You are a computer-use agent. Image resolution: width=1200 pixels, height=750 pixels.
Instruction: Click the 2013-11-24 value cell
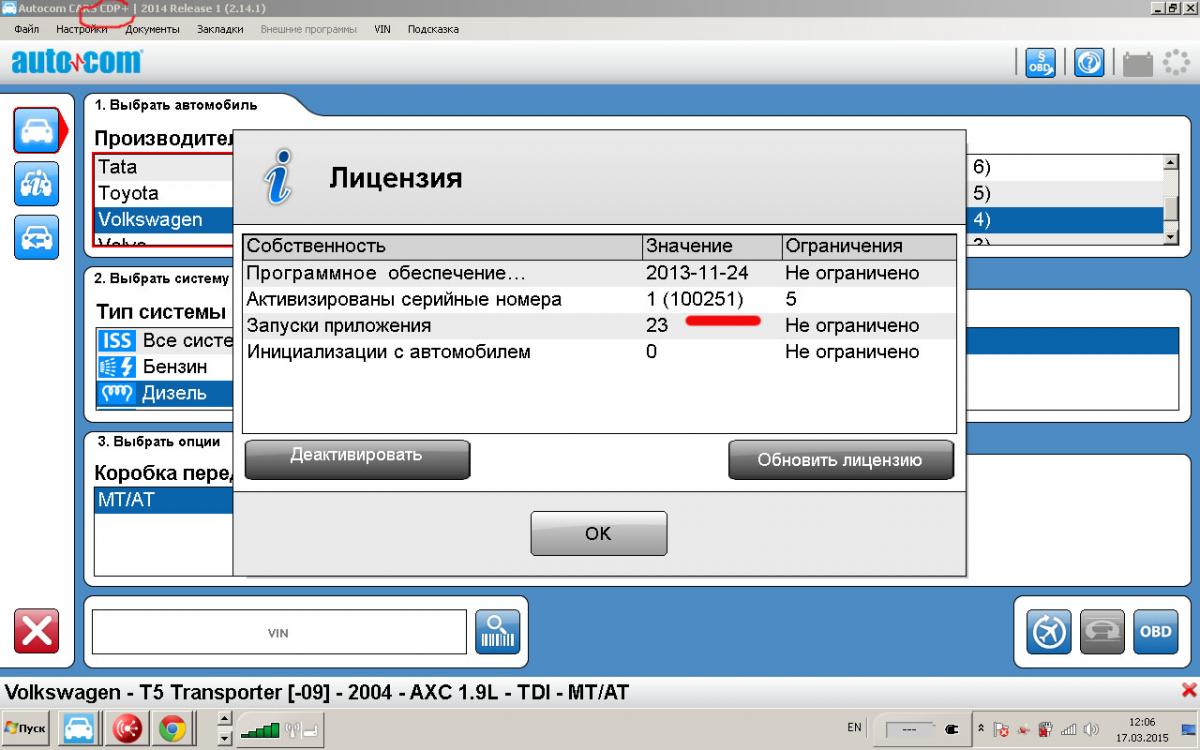pyautogui.click(x=697, y=273)
